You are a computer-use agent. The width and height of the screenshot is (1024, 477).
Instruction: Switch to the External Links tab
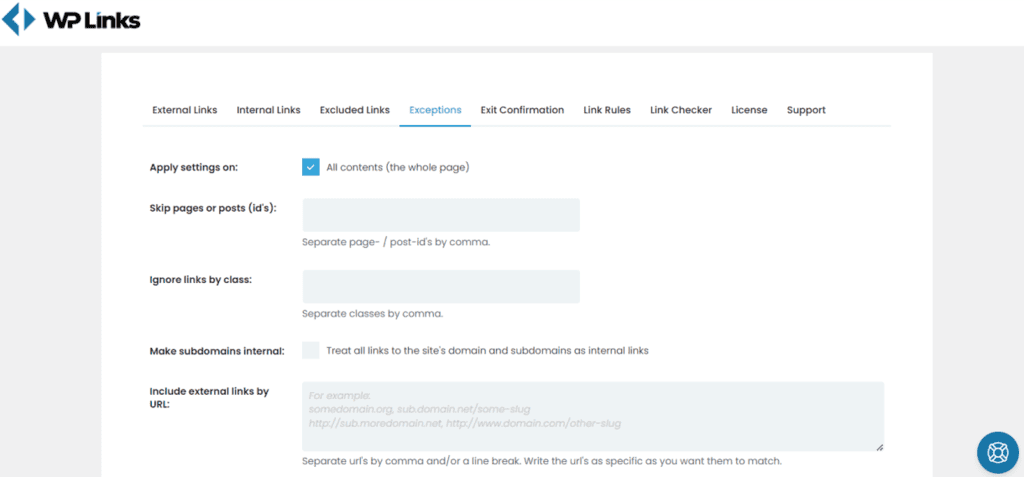[185, 110]
